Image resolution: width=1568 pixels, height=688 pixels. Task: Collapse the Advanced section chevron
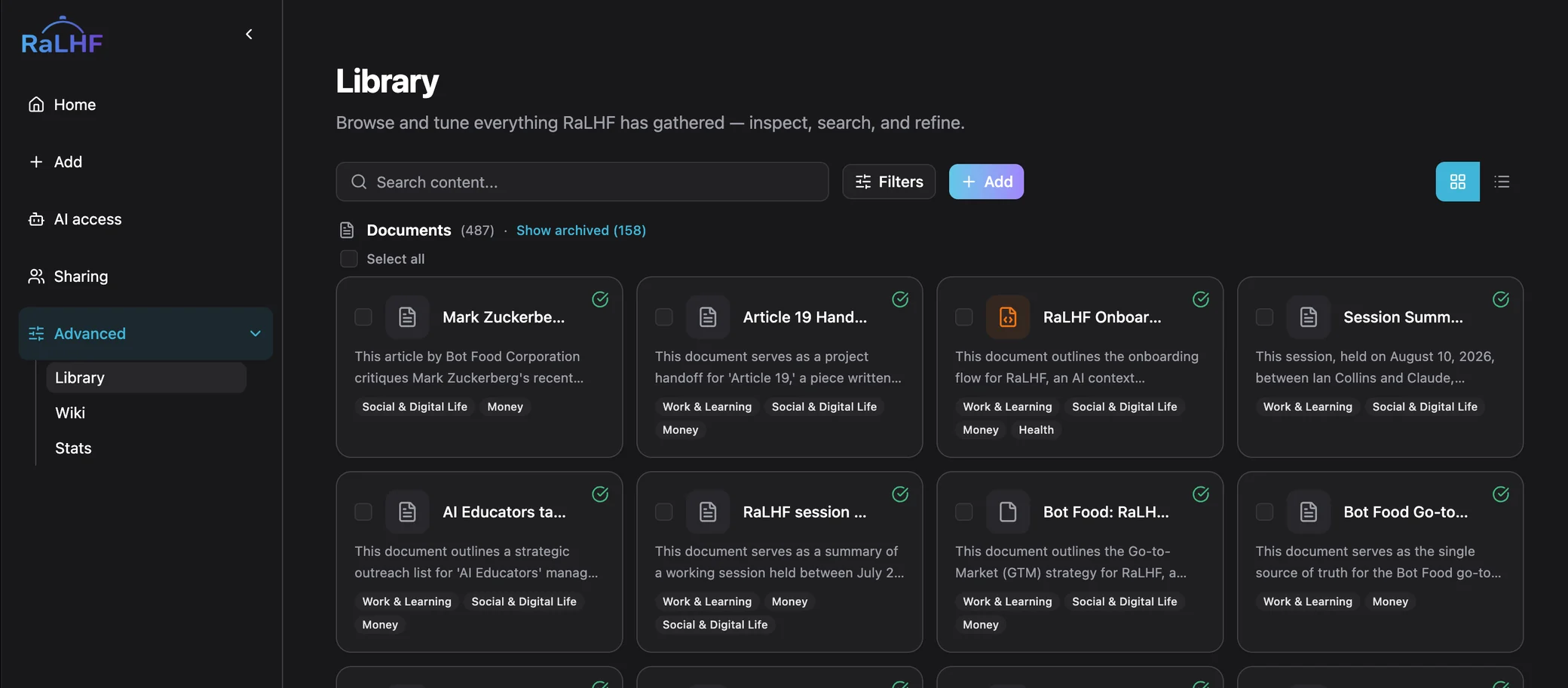[x=256, y=334]
